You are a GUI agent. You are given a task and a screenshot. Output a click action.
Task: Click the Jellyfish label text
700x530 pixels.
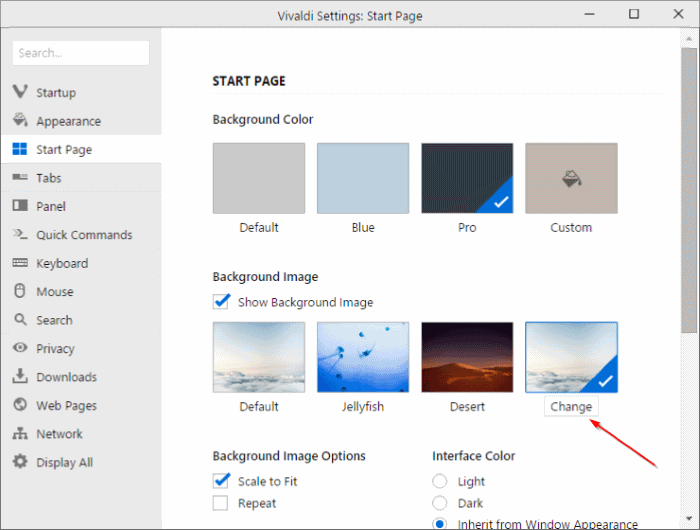[363, 407]
